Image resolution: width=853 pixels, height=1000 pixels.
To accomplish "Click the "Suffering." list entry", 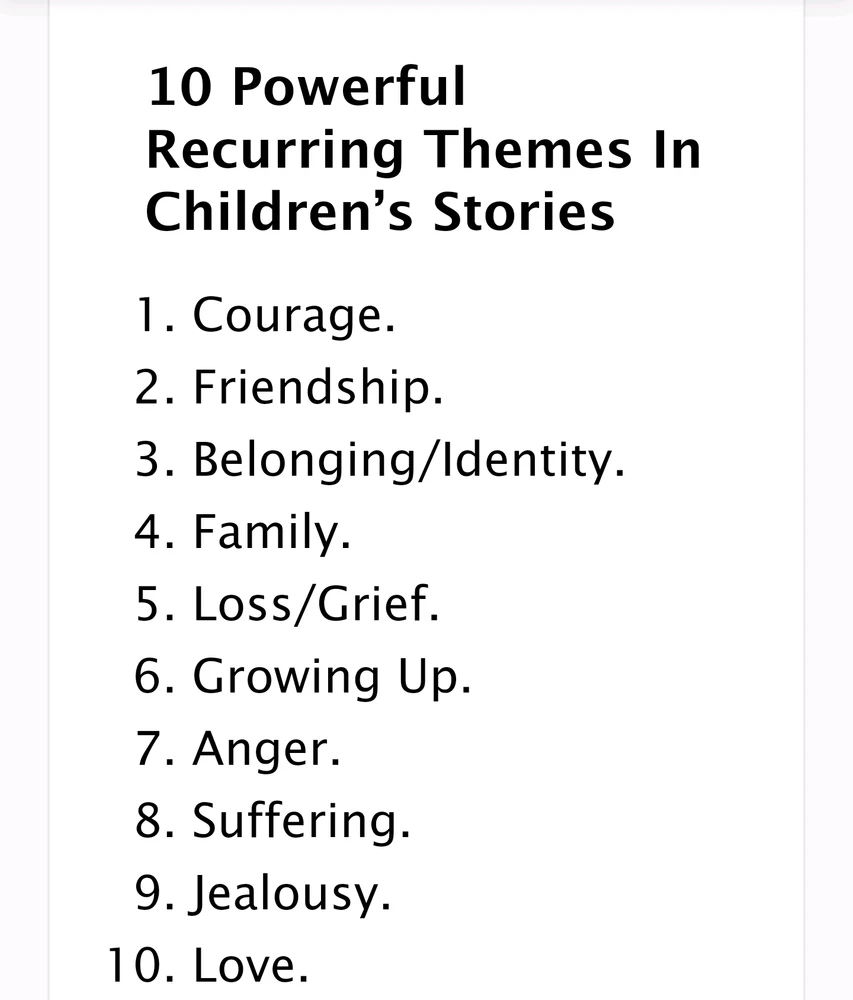I will click(x=301, y=821).
